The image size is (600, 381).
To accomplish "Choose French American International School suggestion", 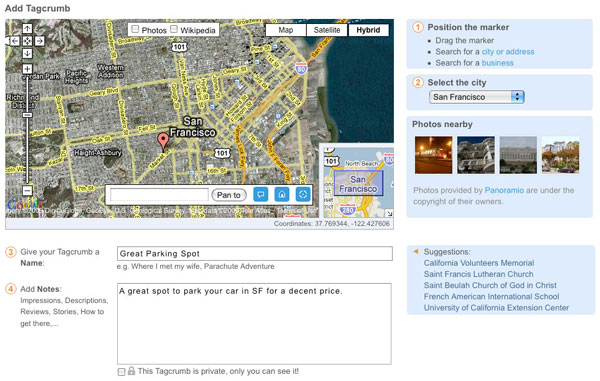I will coord(491,296).
